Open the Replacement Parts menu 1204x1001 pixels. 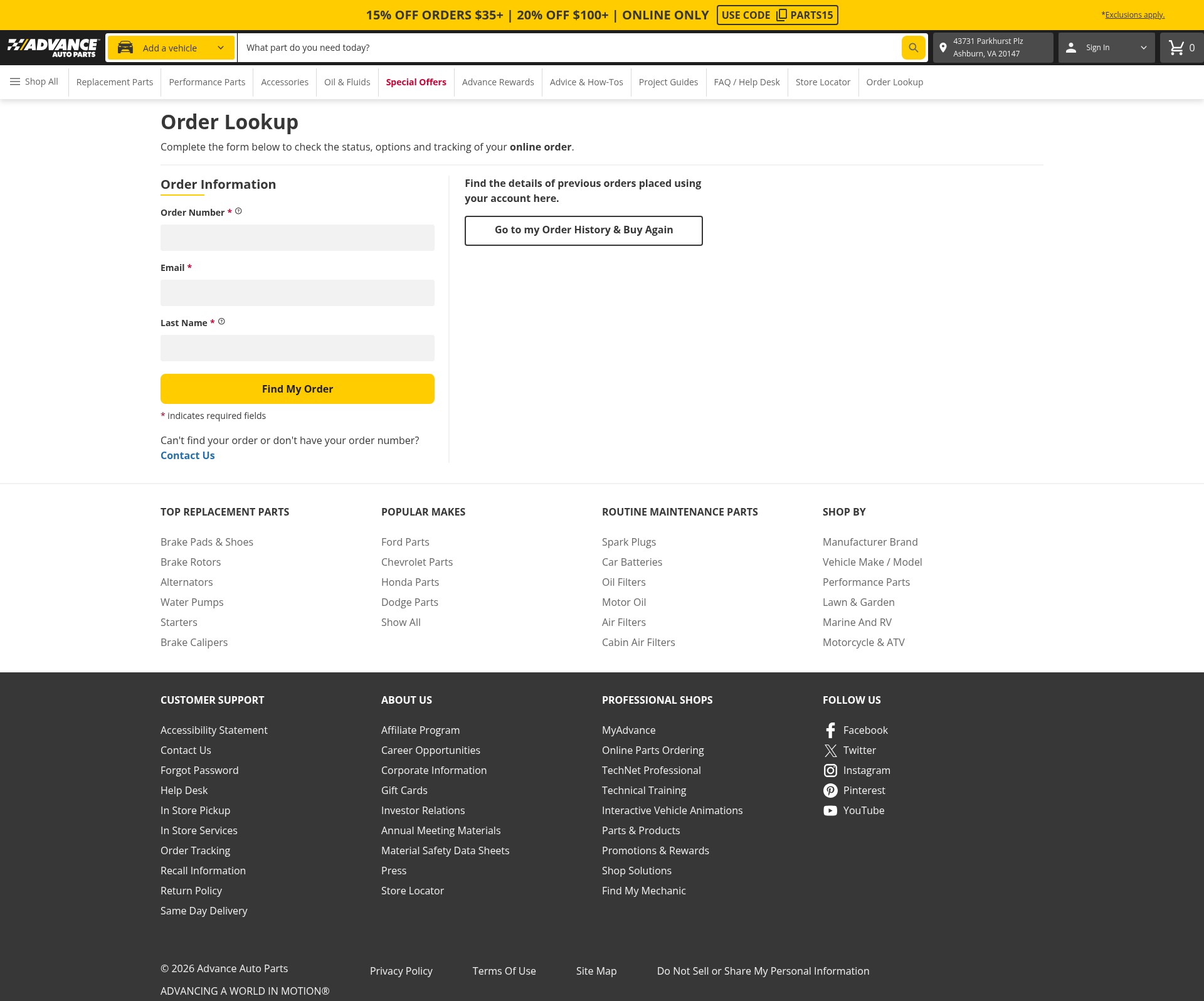point(115,82)
